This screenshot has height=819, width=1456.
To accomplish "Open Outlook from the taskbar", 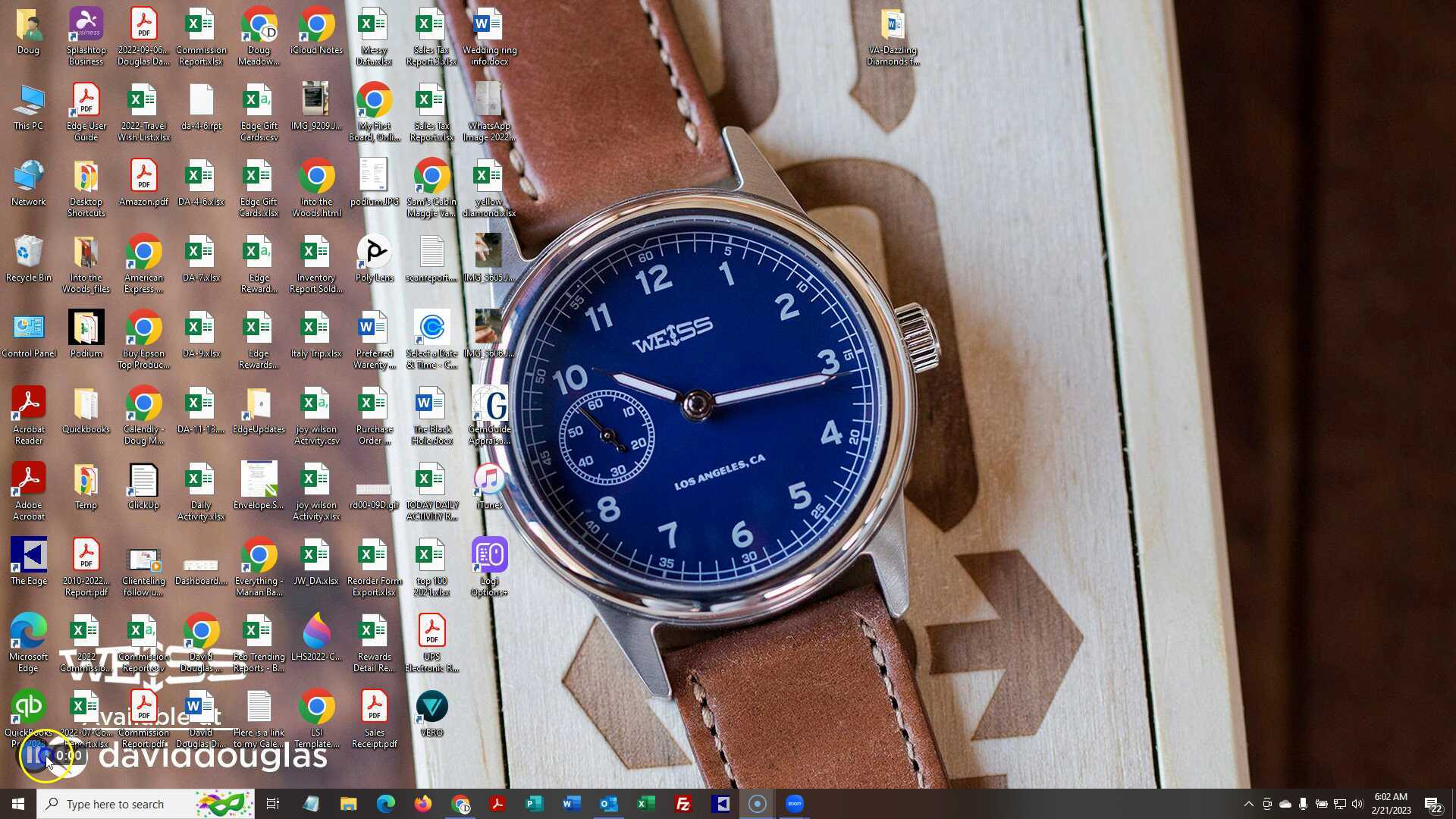I will (609, 803).
